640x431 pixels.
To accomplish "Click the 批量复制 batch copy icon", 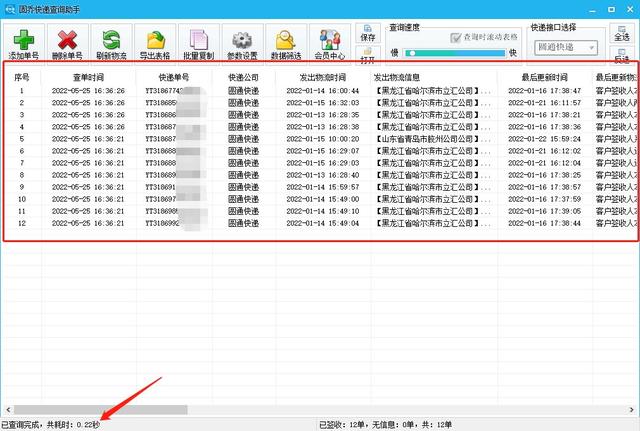I will [x=199, y=40].
